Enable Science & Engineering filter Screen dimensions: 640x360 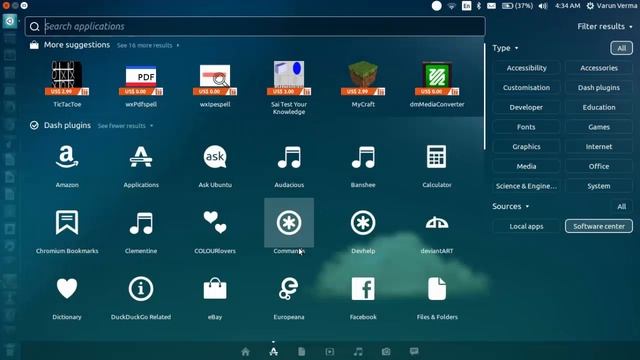click(x=526, y=186)
